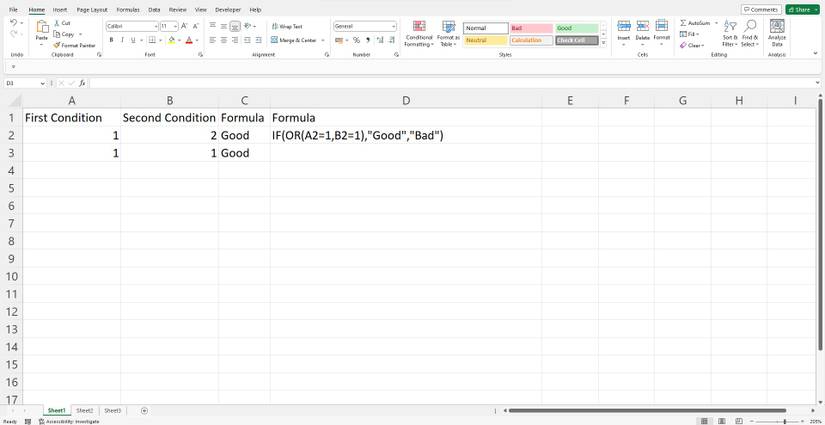Copy the selection to the clipboard
825x425 pixels.
pos(65,34)
